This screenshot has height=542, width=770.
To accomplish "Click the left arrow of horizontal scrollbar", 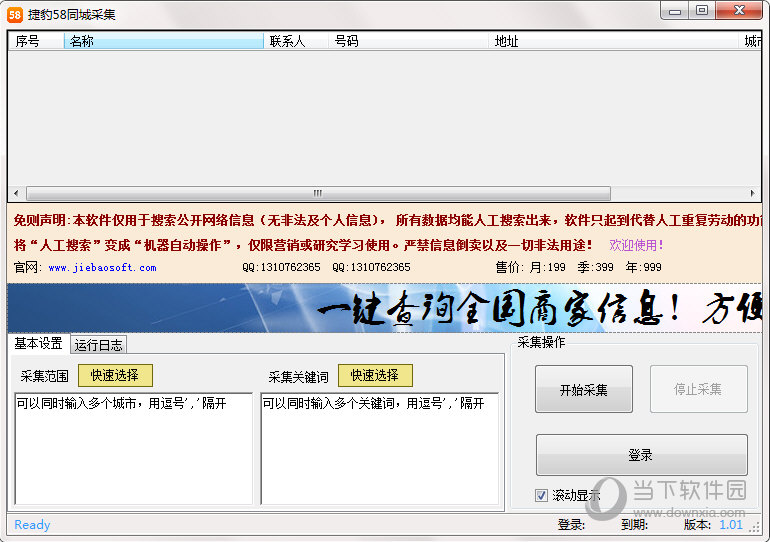I will click(x=16, y=193).
